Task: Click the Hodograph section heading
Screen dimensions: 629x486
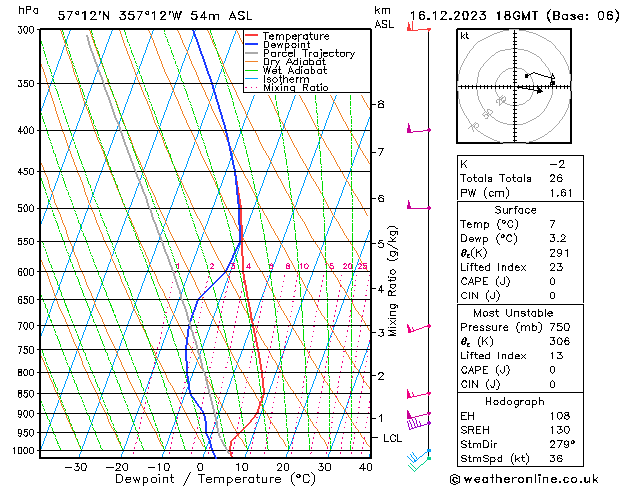Action: coord(515,401)
